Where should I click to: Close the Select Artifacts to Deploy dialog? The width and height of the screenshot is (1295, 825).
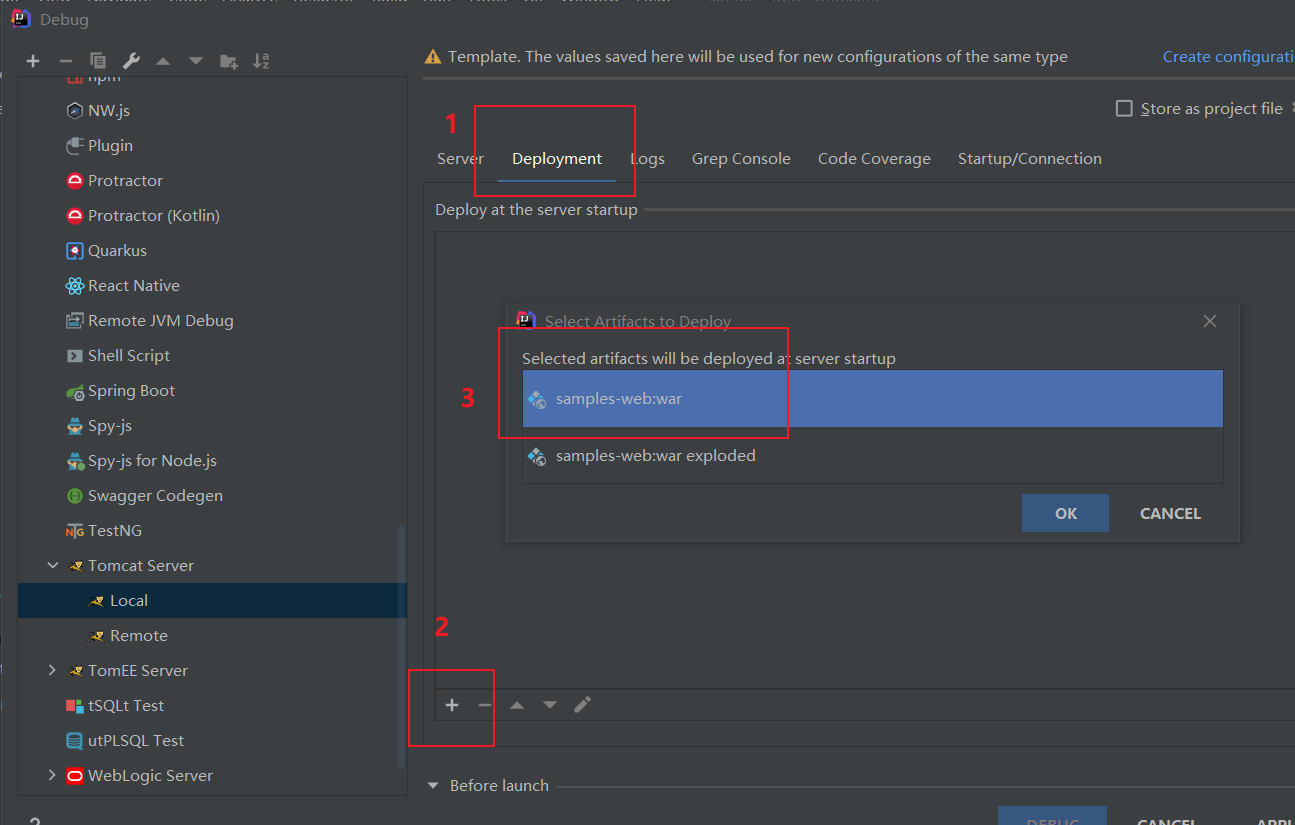click(1210, 321)
